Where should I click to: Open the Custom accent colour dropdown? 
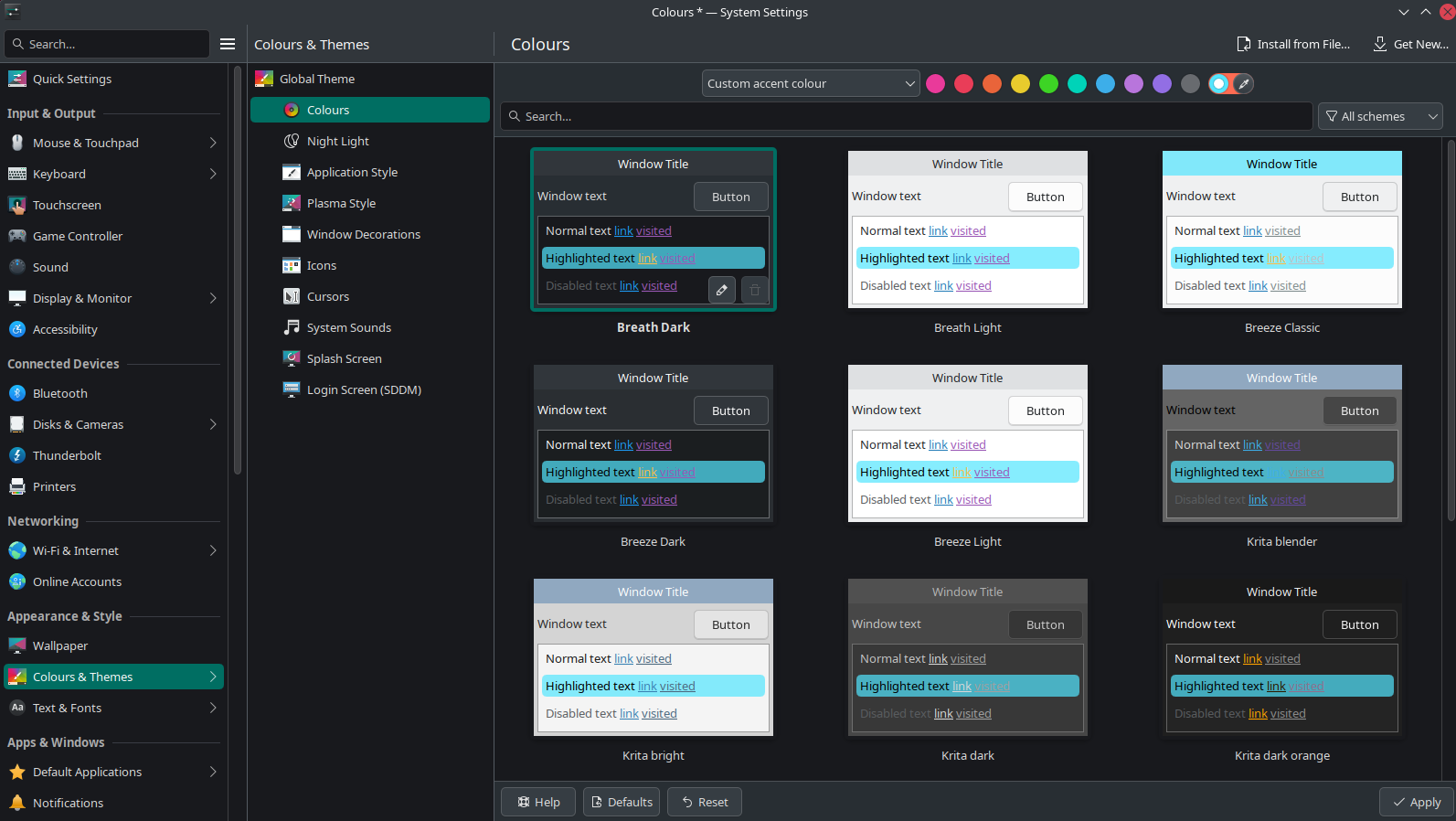tap(811, 83)
